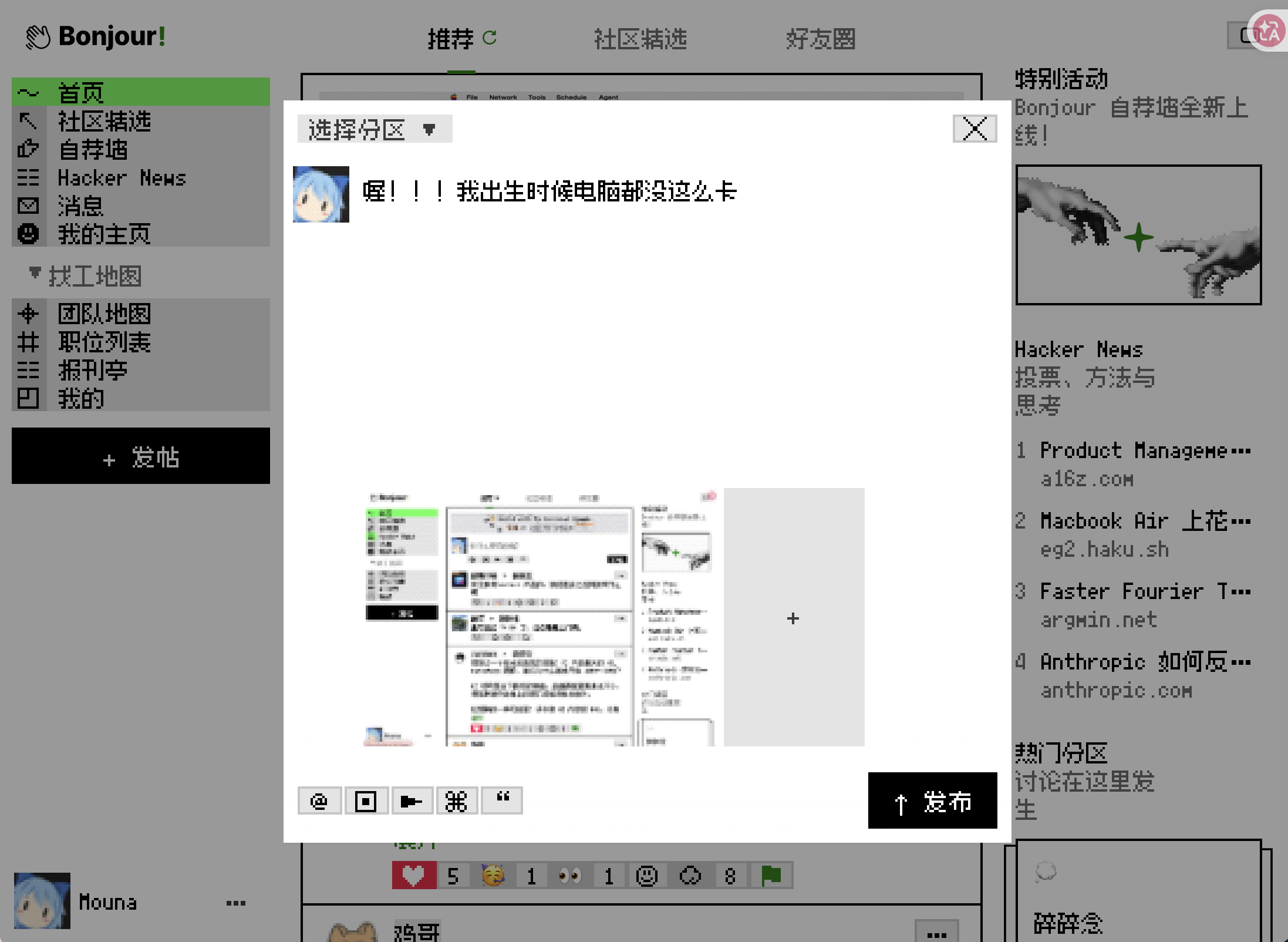This screenshot has width=1288, height=942.
Task: Click the attached screenshot thumbnail in composer
Action: coord(540,617)
